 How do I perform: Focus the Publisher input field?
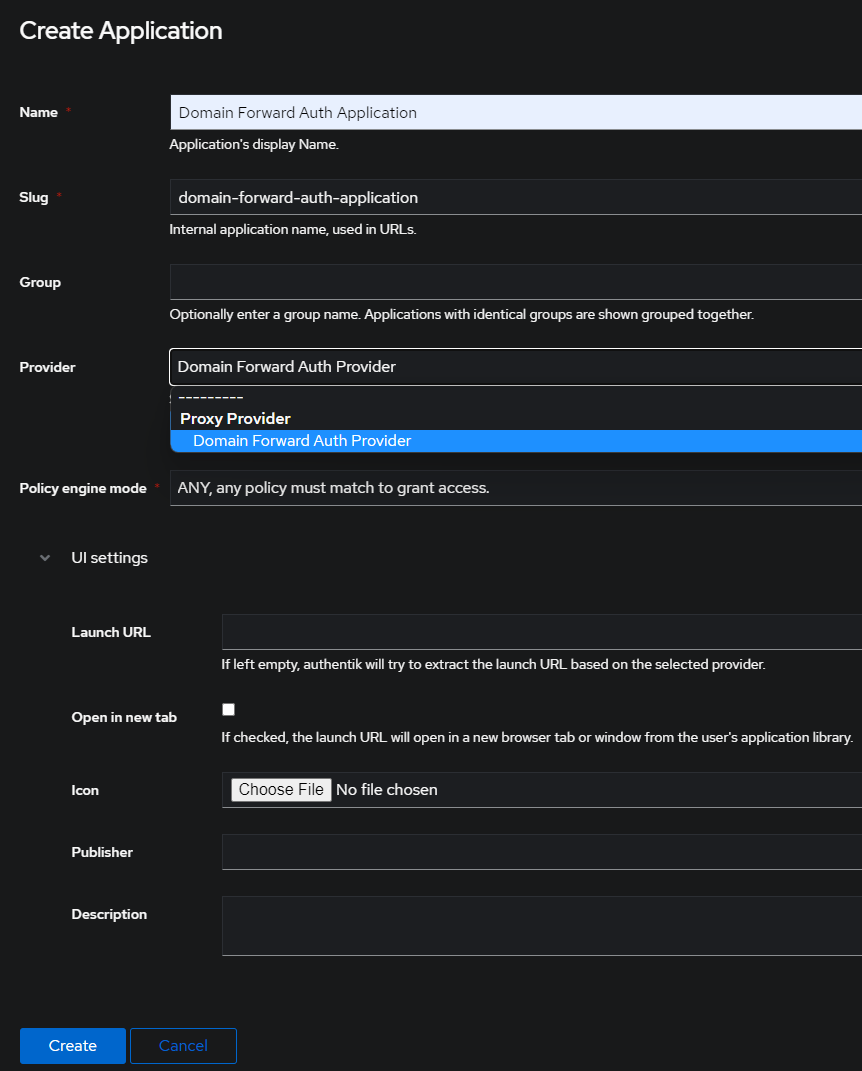(542, 852)
